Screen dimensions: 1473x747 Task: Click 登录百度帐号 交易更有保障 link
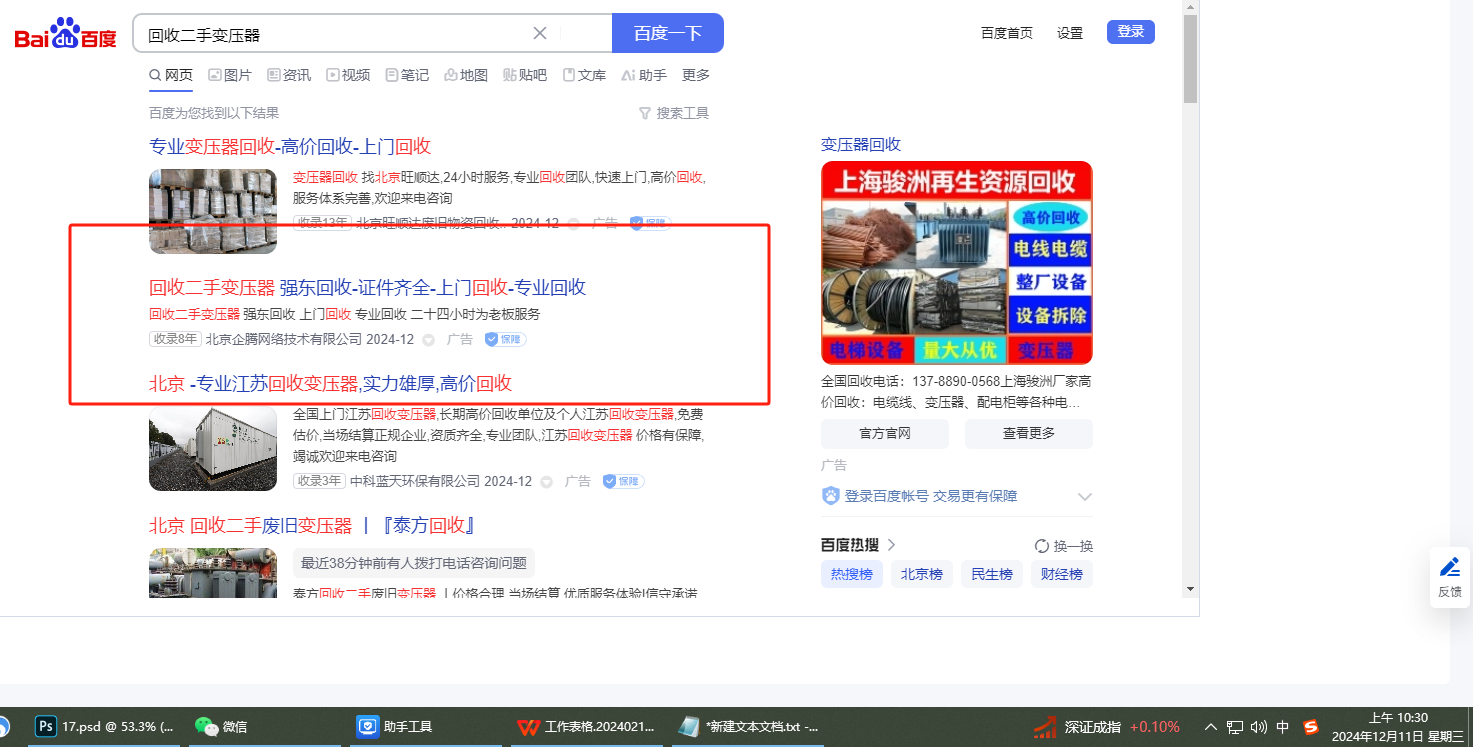[x=931, y=496]
